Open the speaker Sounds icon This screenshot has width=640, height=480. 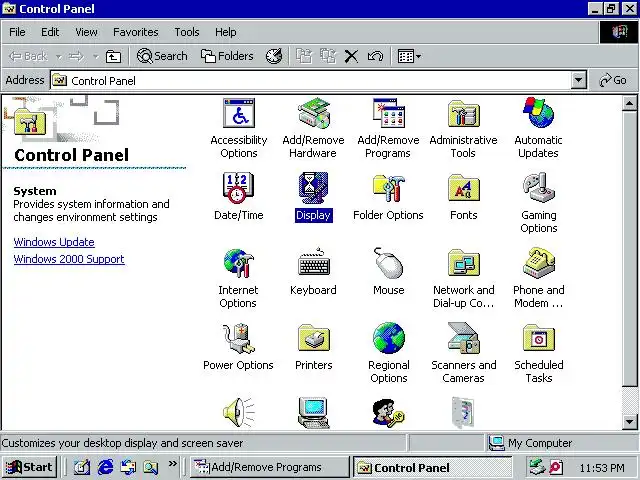(x=239, y=413)
